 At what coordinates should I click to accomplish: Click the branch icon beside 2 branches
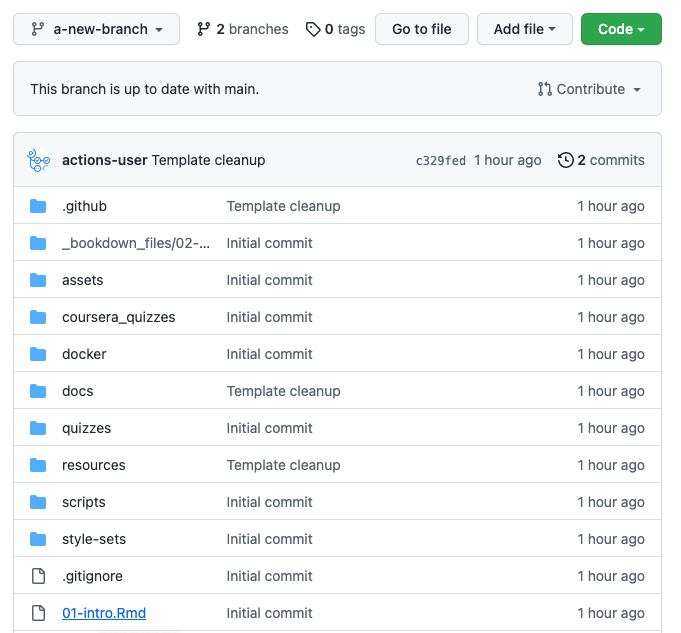pos(203,29)
